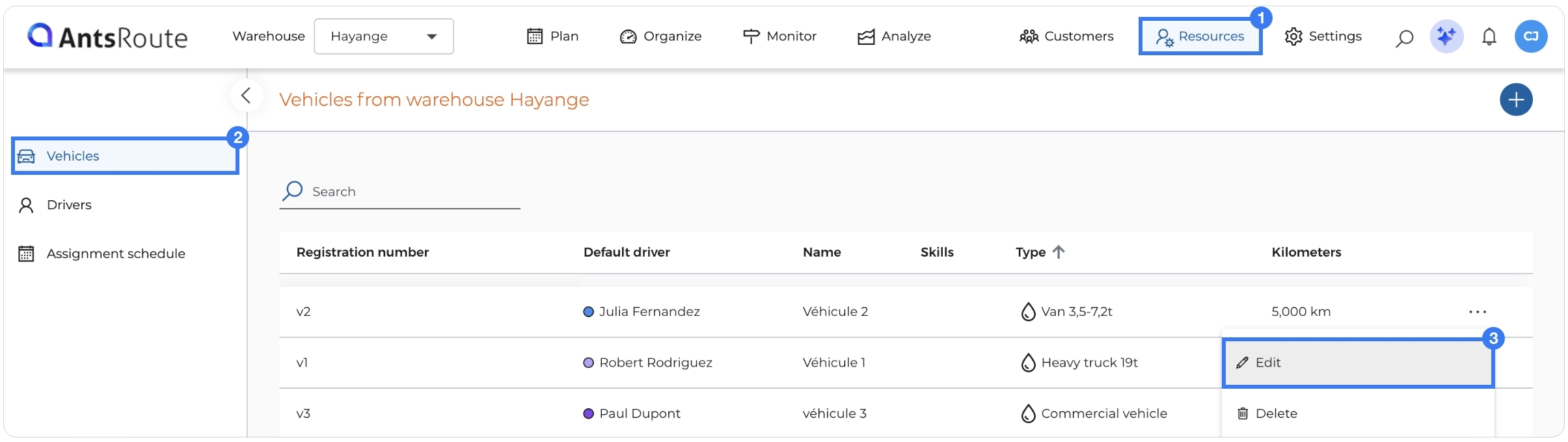1568x442 pixels.
Task: Click Robert Rodriguez's purple color dot
Action: (589, 363)
